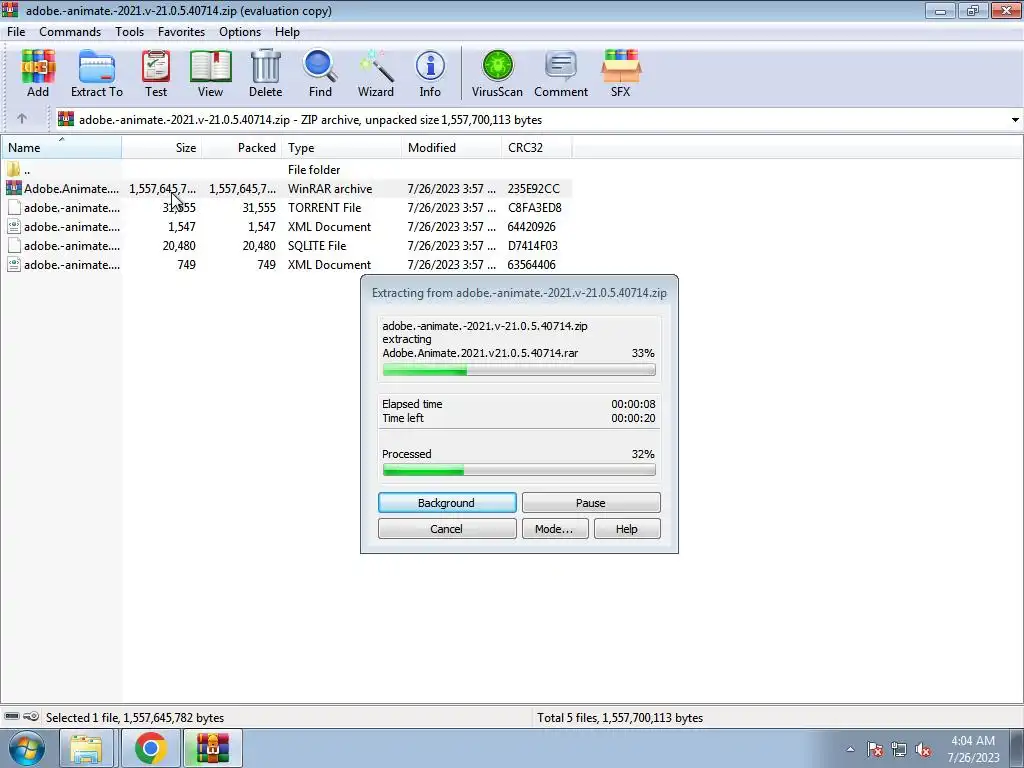Click the Show desktop button

click(1017, 748)
